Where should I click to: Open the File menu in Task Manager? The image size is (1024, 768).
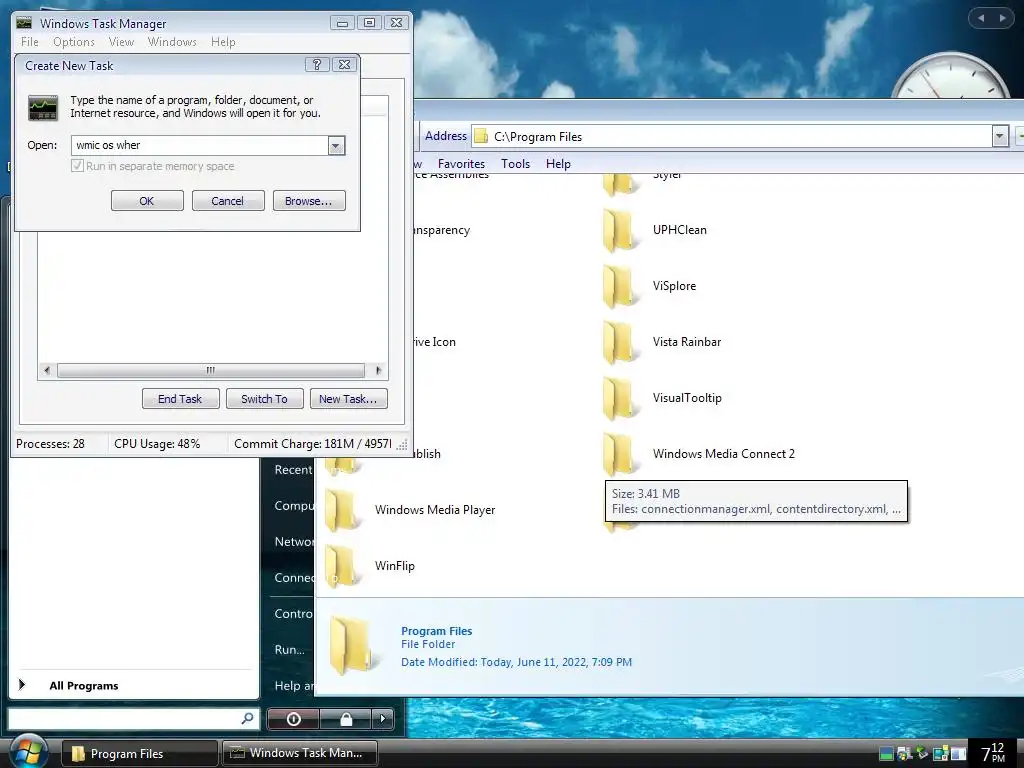[x=29, y=42]
